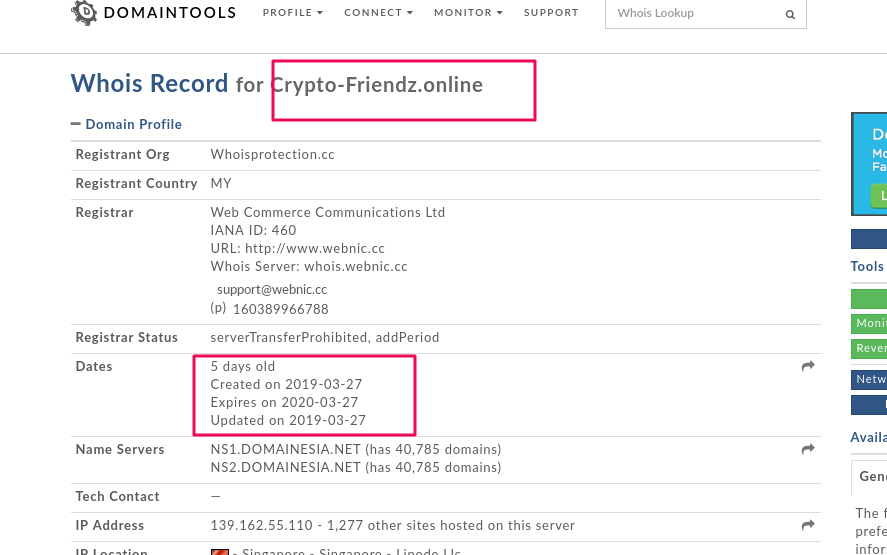This screenshot has height=555, width=887.
Task: Click the registrant country value MY
Action: (x=221, y=183)
